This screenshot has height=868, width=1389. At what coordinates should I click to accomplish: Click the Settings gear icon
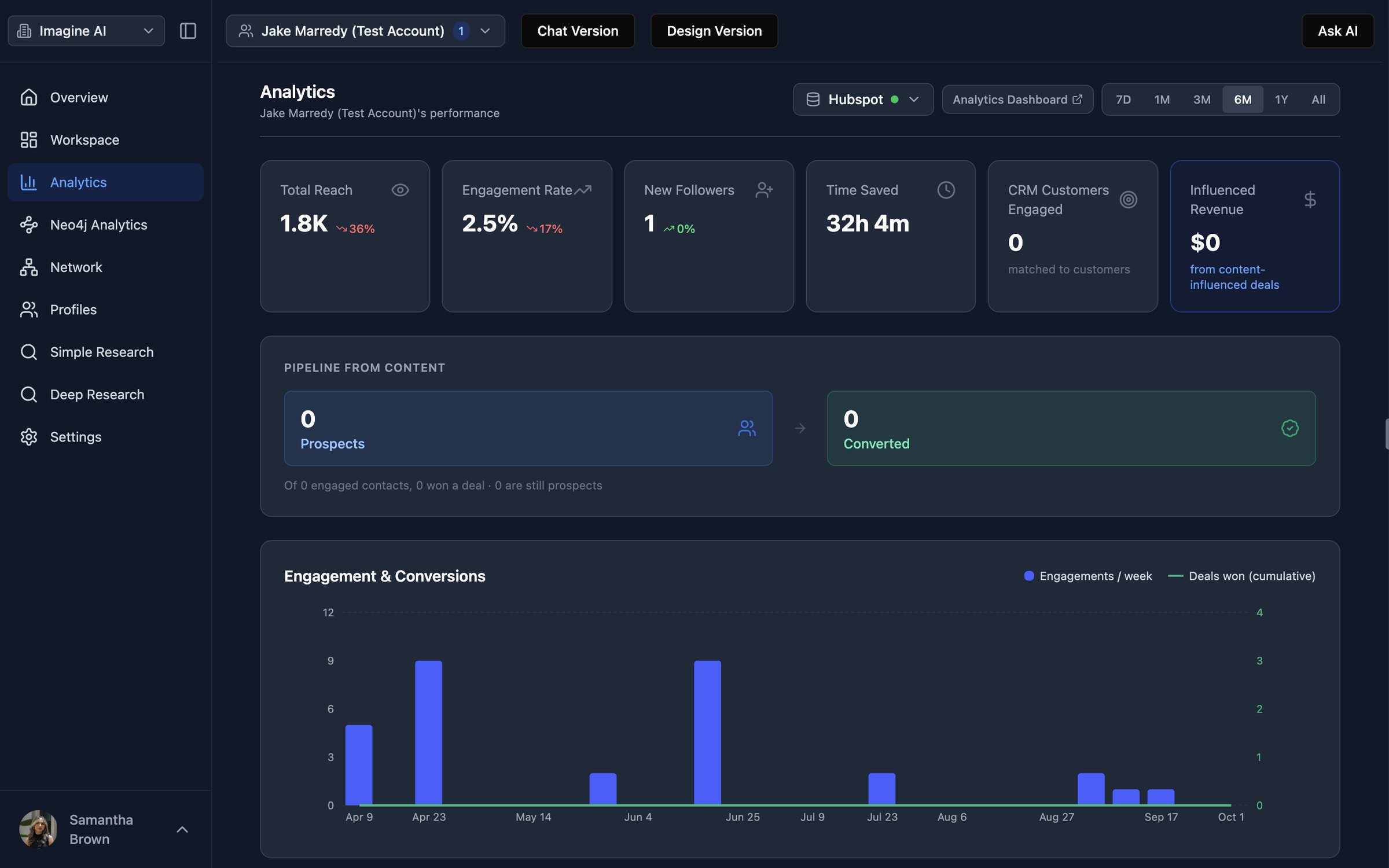point(28,437)
